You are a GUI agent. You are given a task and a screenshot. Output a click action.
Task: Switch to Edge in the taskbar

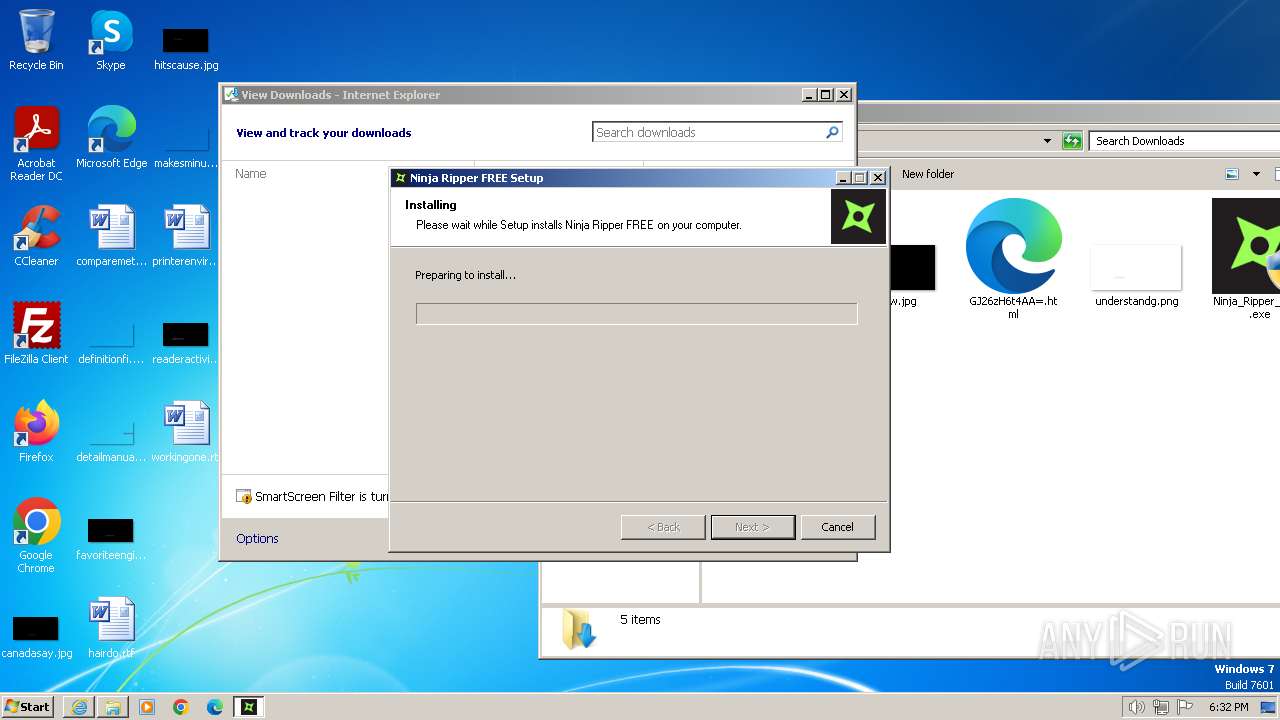click(215, 707)
